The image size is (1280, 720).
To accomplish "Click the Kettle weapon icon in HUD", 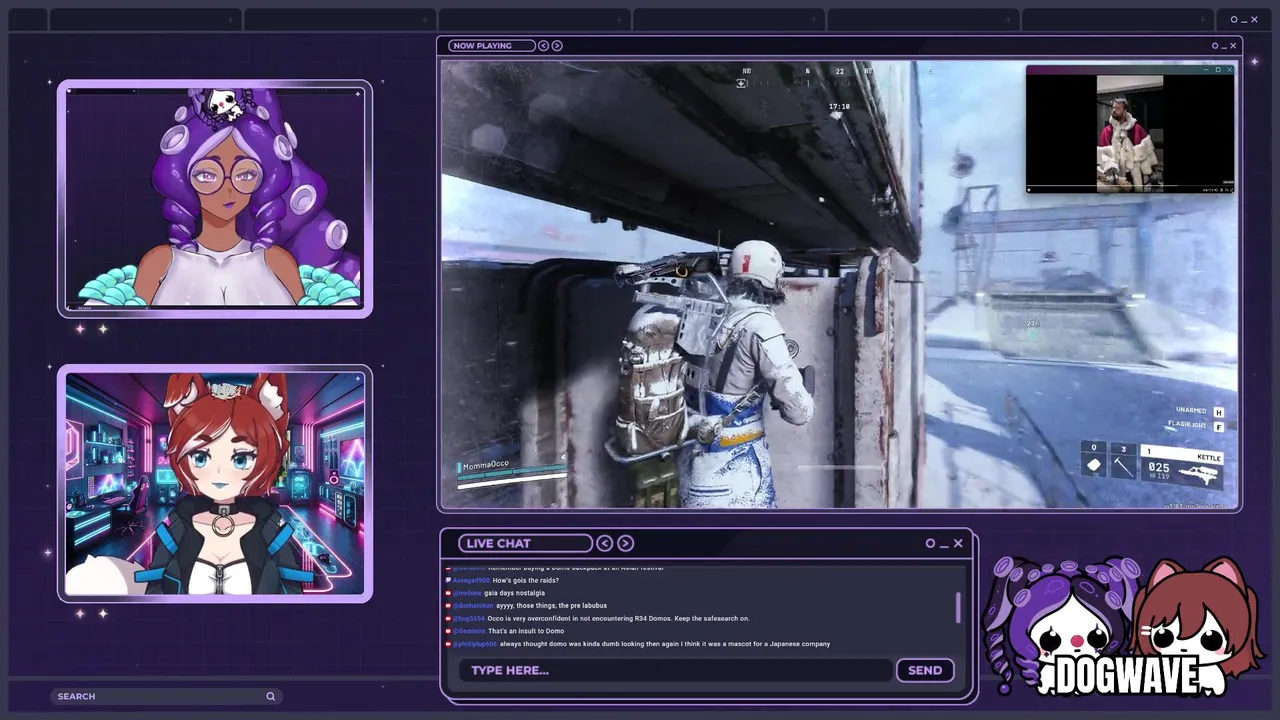I will click(1198, 475).
